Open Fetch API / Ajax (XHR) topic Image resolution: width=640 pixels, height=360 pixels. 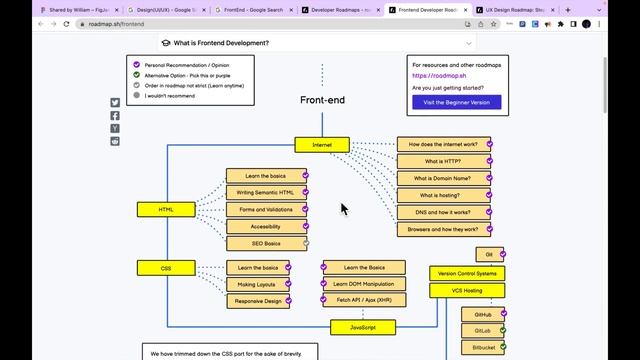click(x=364, y=300)
